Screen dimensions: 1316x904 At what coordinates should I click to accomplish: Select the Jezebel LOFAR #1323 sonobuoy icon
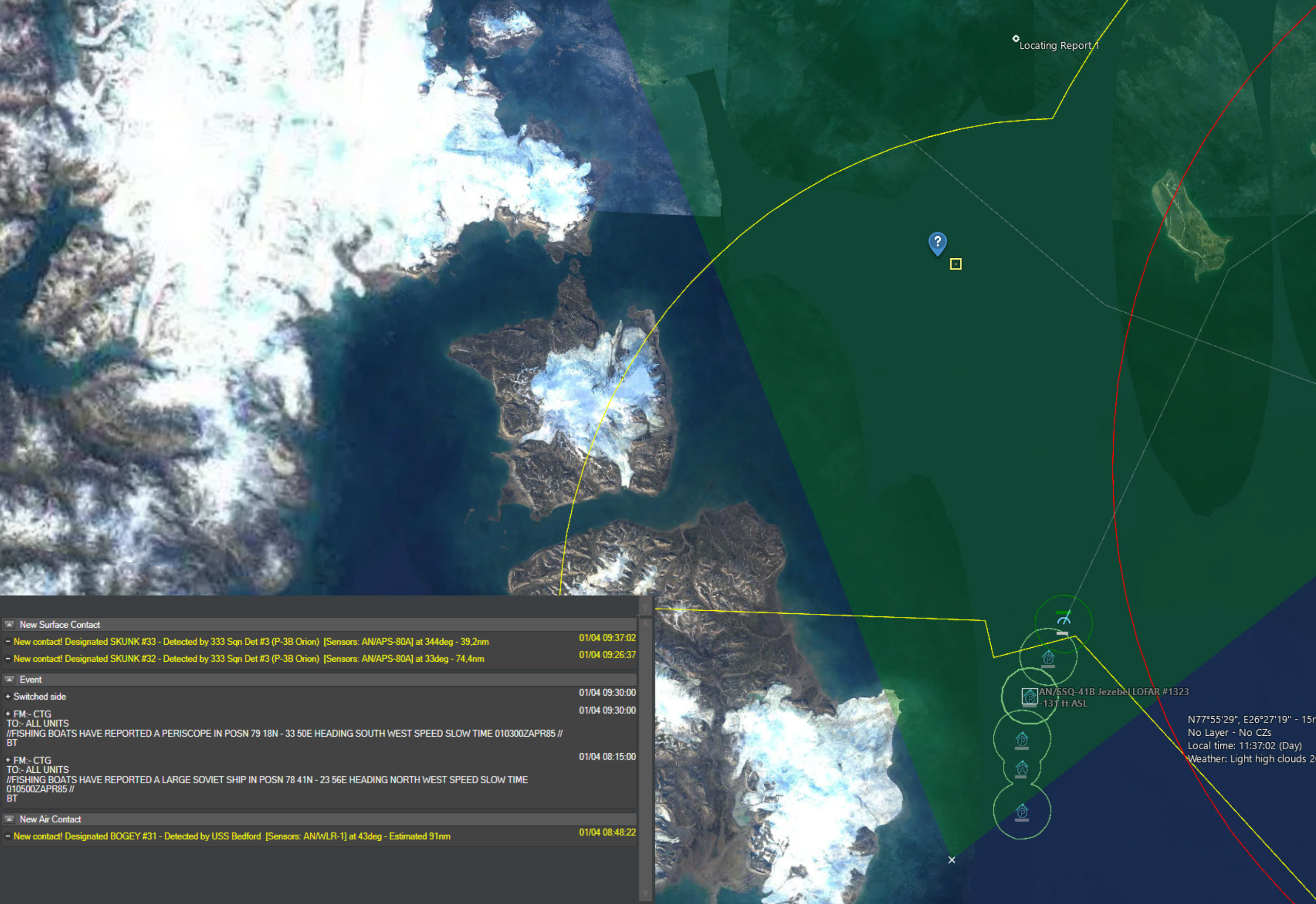[1029, 696]
